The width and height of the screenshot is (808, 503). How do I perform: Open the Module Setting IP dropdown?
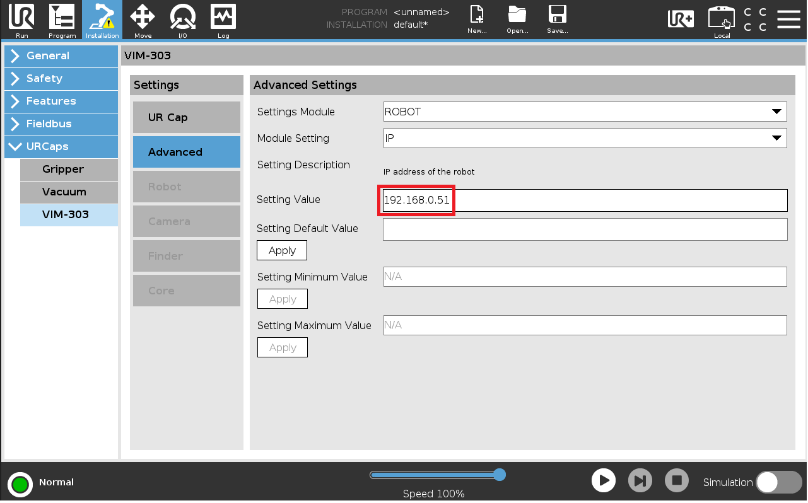585,138
